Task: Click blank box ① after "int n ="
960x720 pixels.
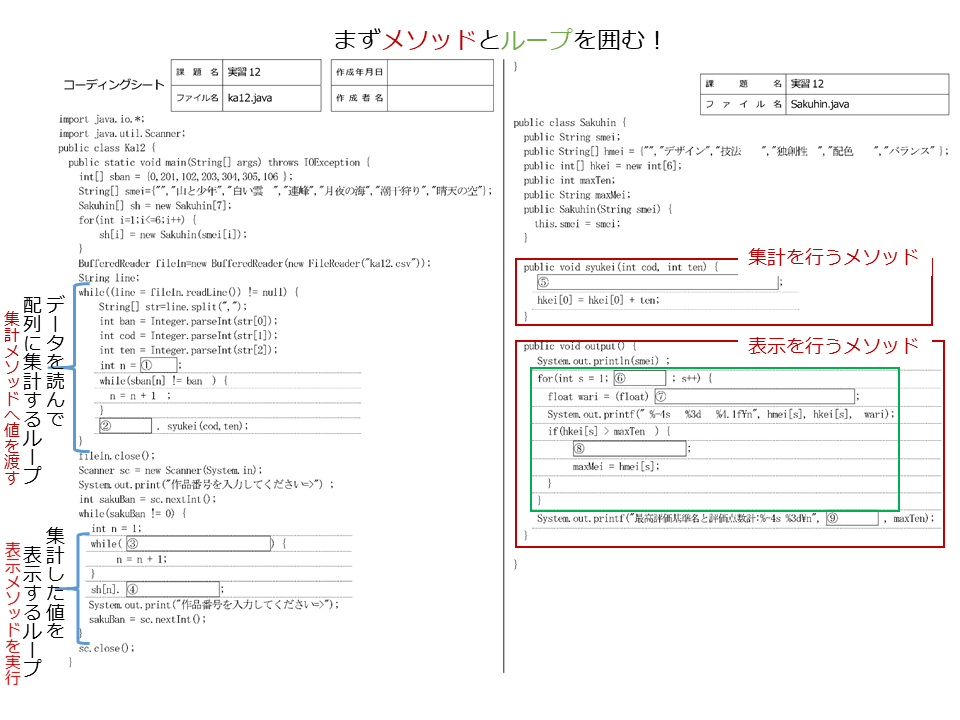Action: (159, 365)
